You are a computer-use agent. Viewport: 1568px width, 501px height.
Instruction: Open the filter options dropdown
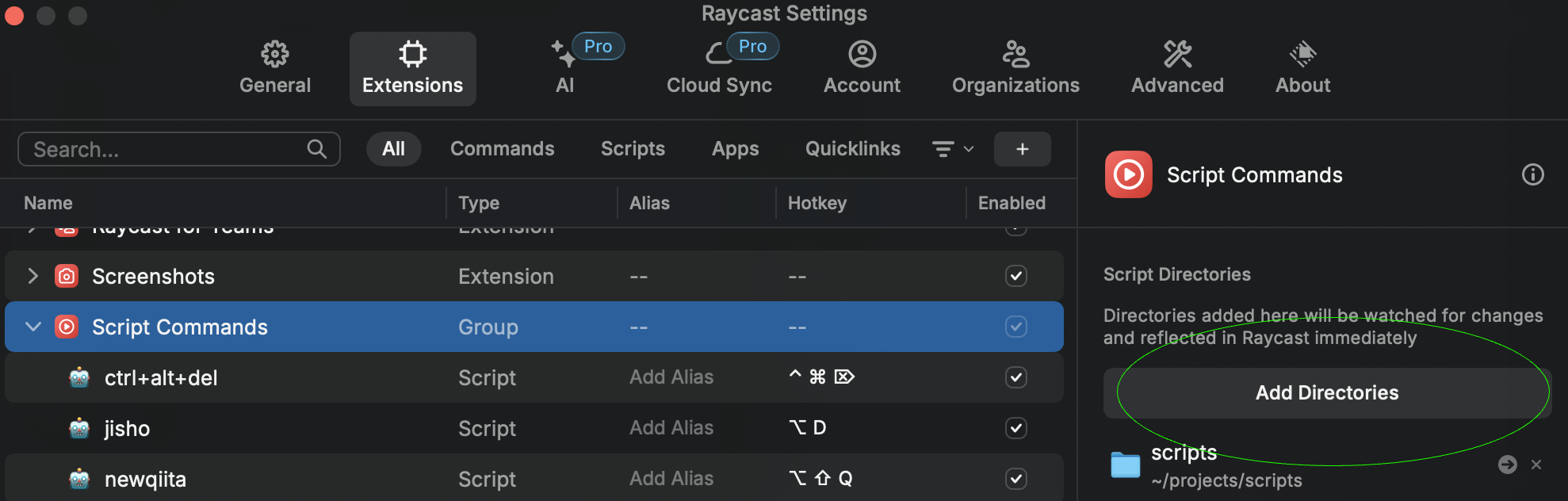pyautogui.click(x=952, y=149)
